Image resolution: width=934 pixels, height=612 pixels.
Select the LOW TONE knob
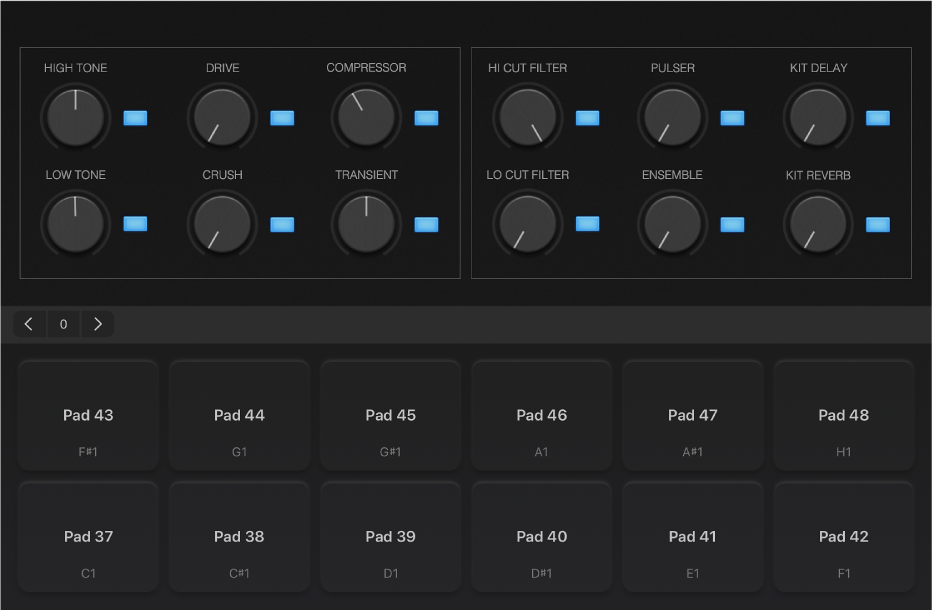click(75, 224)
